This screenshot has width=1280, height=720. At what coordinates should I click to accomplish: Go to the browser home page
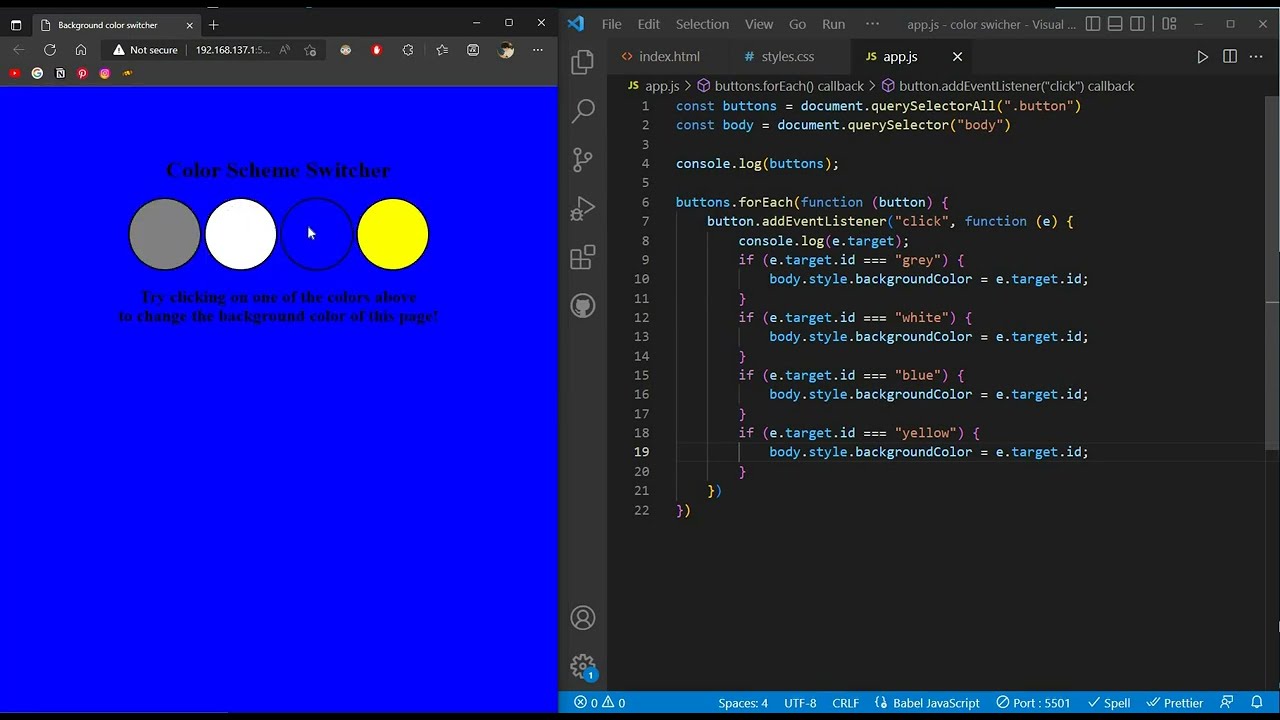[x=81, y=50]
